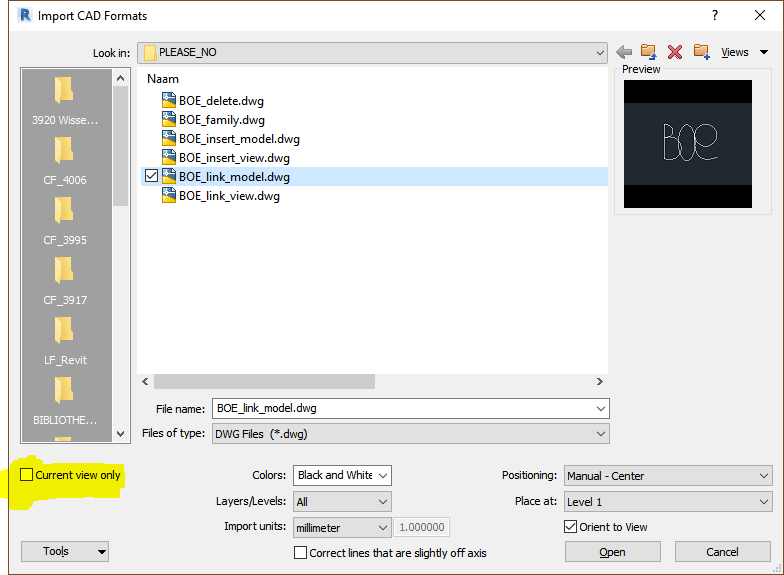This screenshot has height=575, width=784.
Task: Click the Back arrow icon
Action: coord(624,52)
